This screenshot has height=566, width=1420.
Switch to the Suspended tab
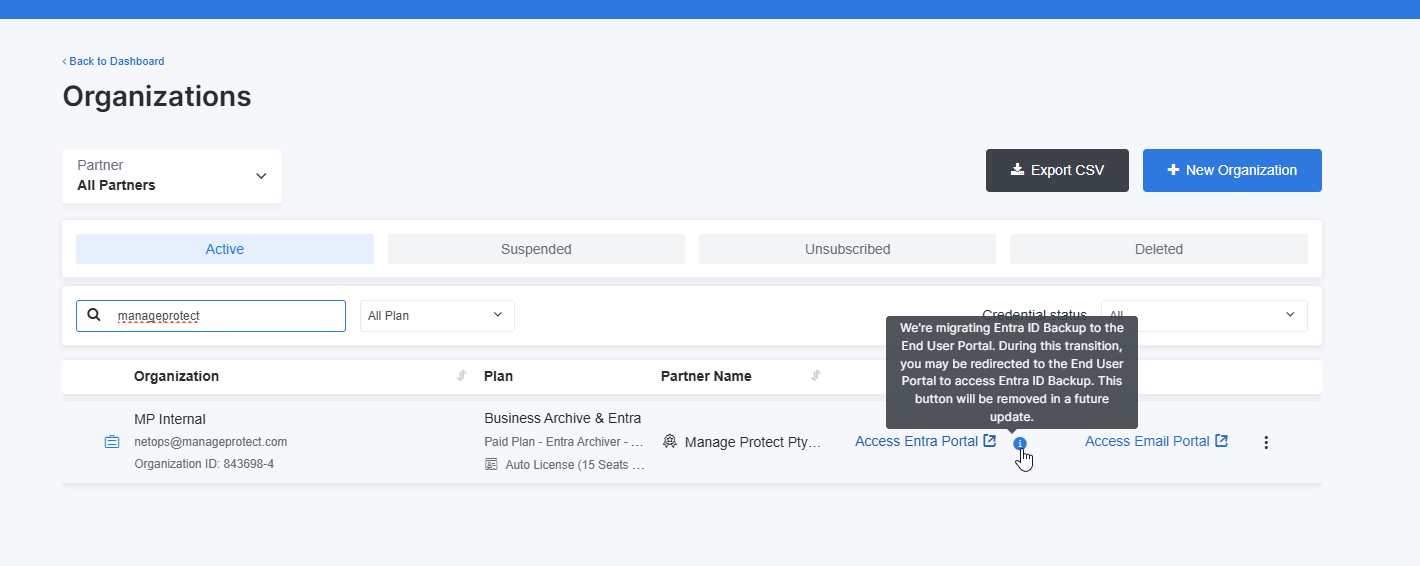click(536, 249)
